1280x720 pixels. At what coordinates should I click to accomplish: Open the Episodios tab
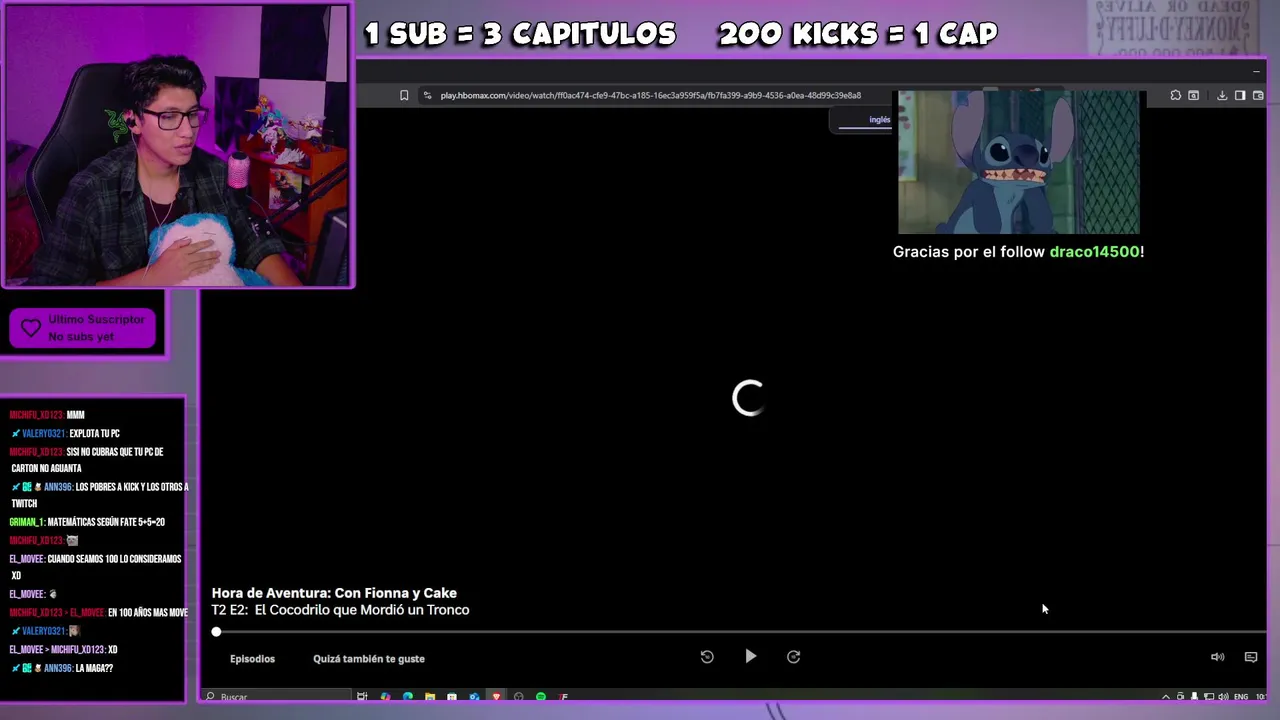(252, 658)
